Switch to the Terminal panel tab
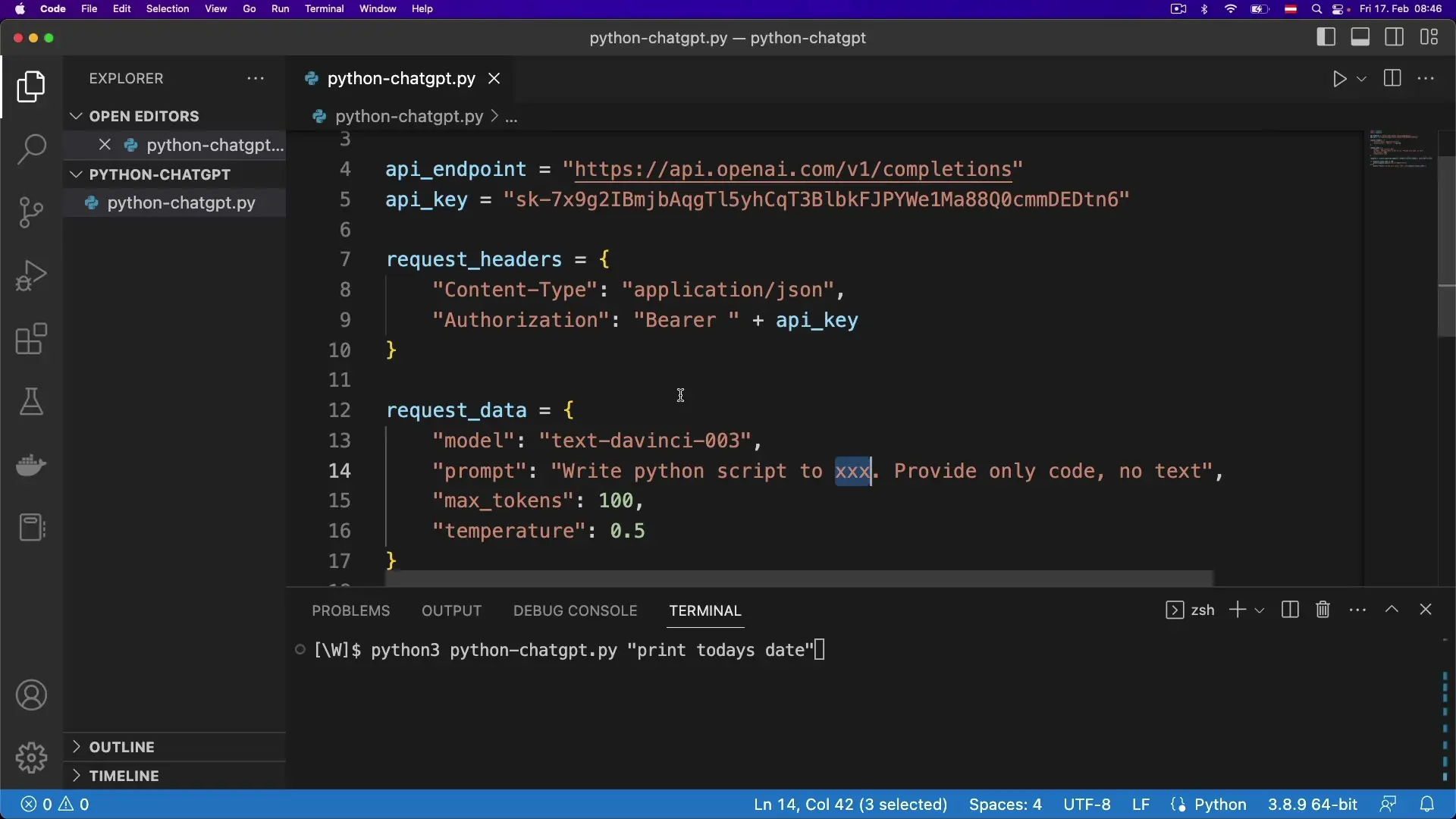Screen dimensions: 1456x819 point(705,611)
